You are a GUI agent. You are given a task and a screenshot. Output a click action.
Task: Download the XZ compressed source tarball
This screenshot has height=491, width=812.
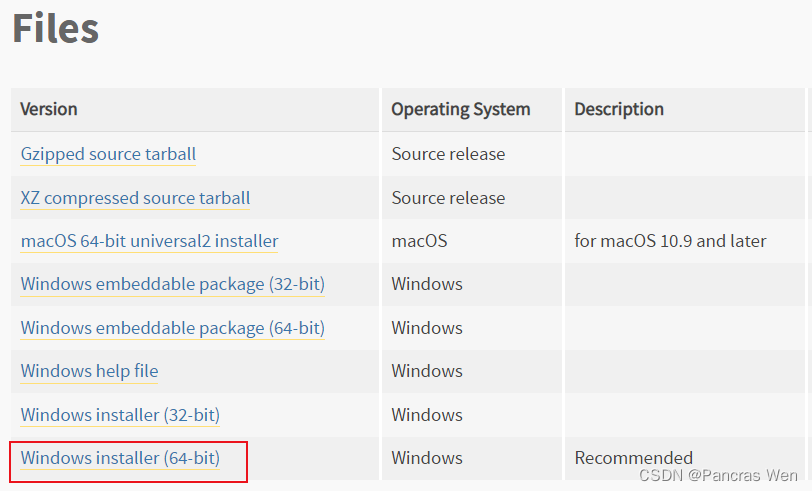[135, 198]
